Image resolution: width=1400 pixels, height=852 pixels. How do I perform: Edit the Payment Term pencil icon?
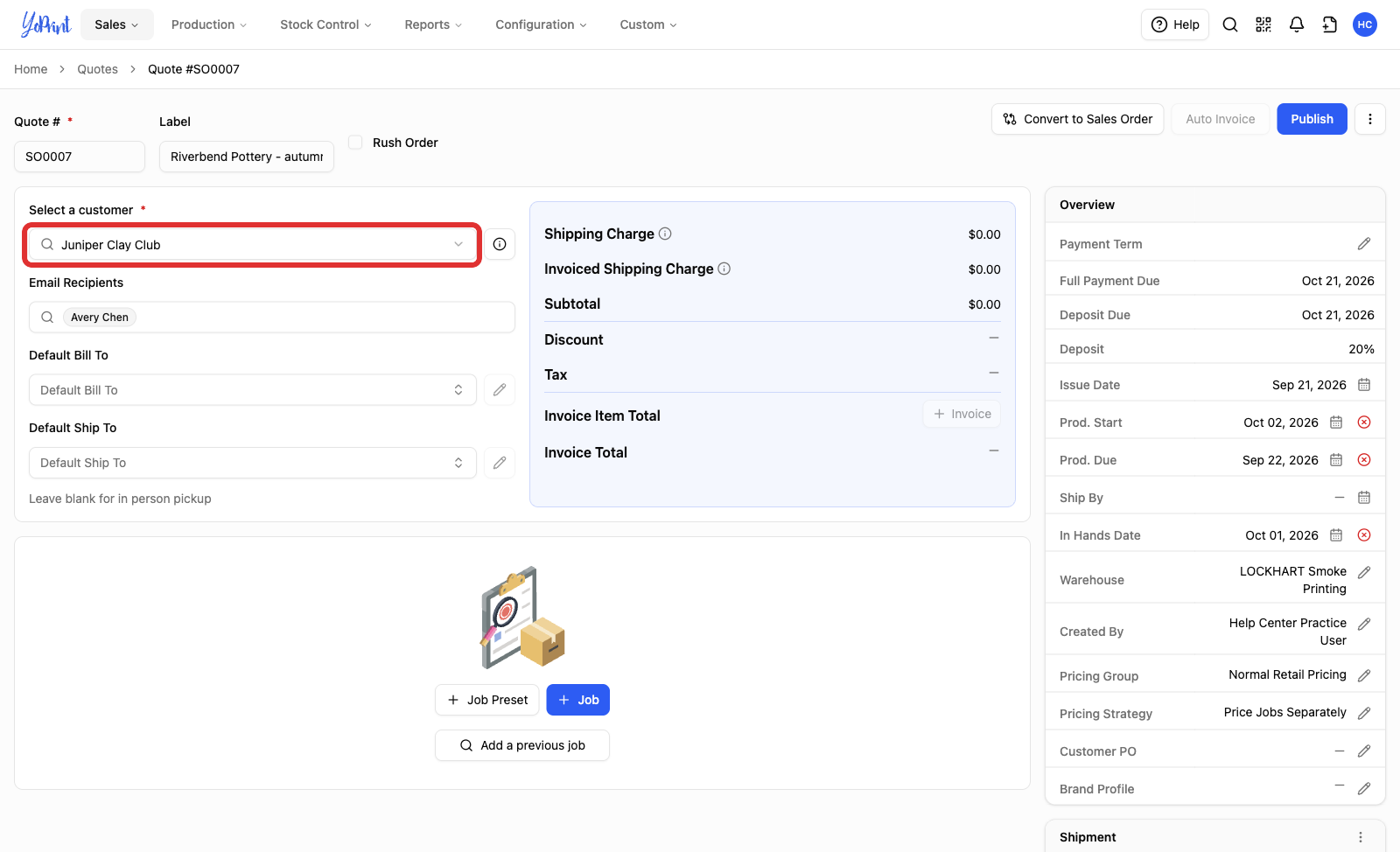pos(1364,244)
